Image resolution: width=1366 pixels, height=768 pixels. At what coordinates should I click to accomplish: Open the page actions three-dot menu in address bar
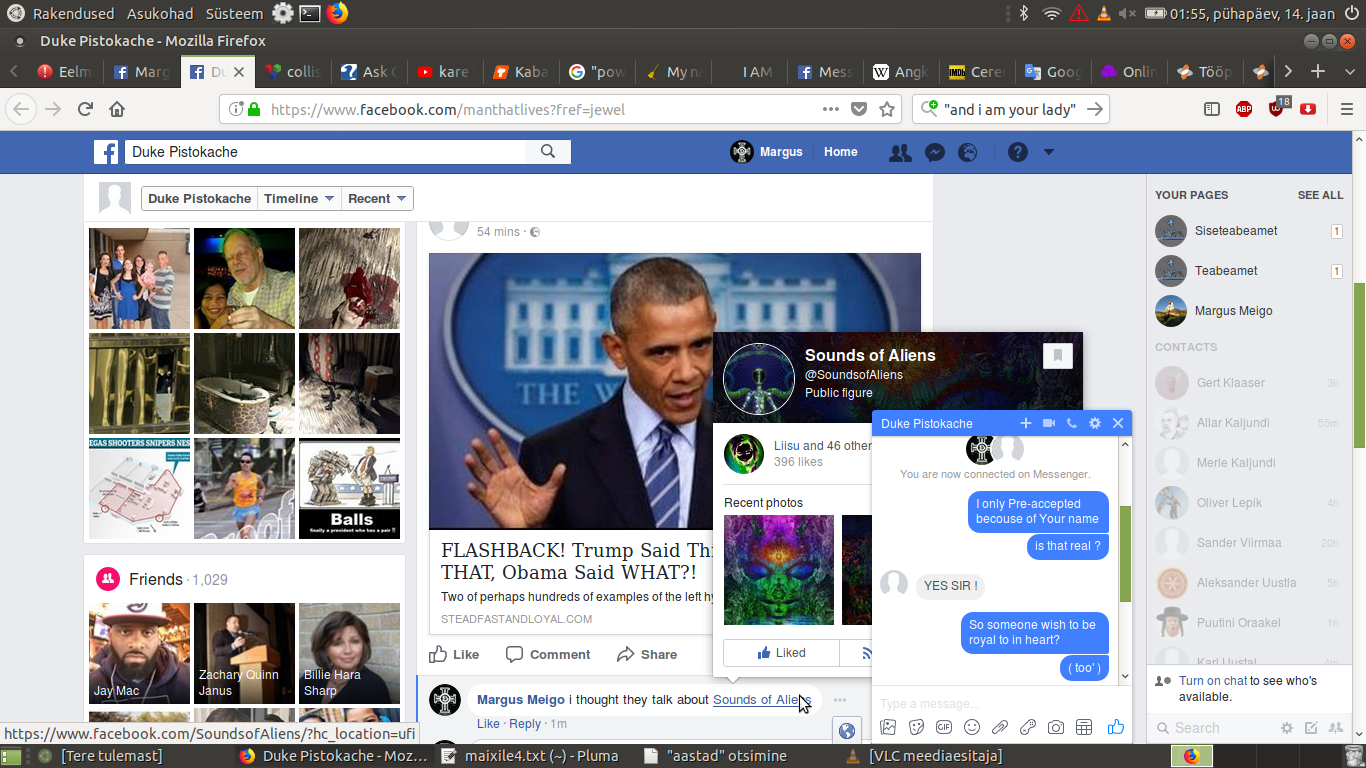tap(831, 109)
